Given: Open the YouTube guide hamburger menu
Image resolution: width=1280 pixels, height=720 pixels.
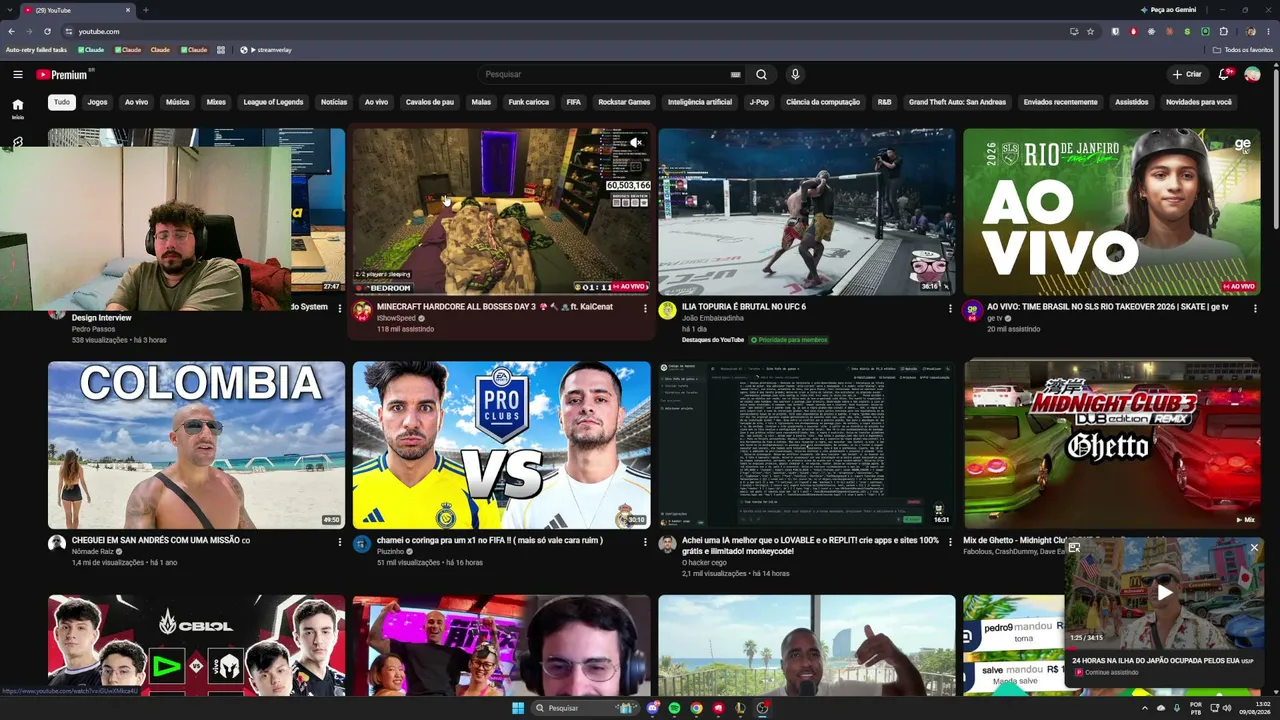Looking at the screenshot, I should click(18, 74).
